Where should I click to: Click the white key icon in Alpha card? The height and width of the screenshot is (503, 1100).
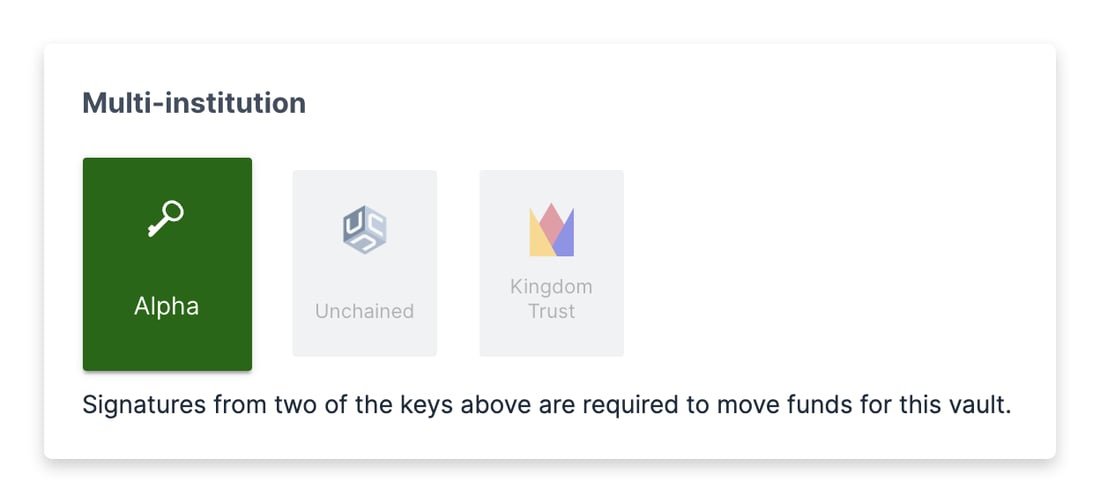pyautogui.click(x=166, y=219)
